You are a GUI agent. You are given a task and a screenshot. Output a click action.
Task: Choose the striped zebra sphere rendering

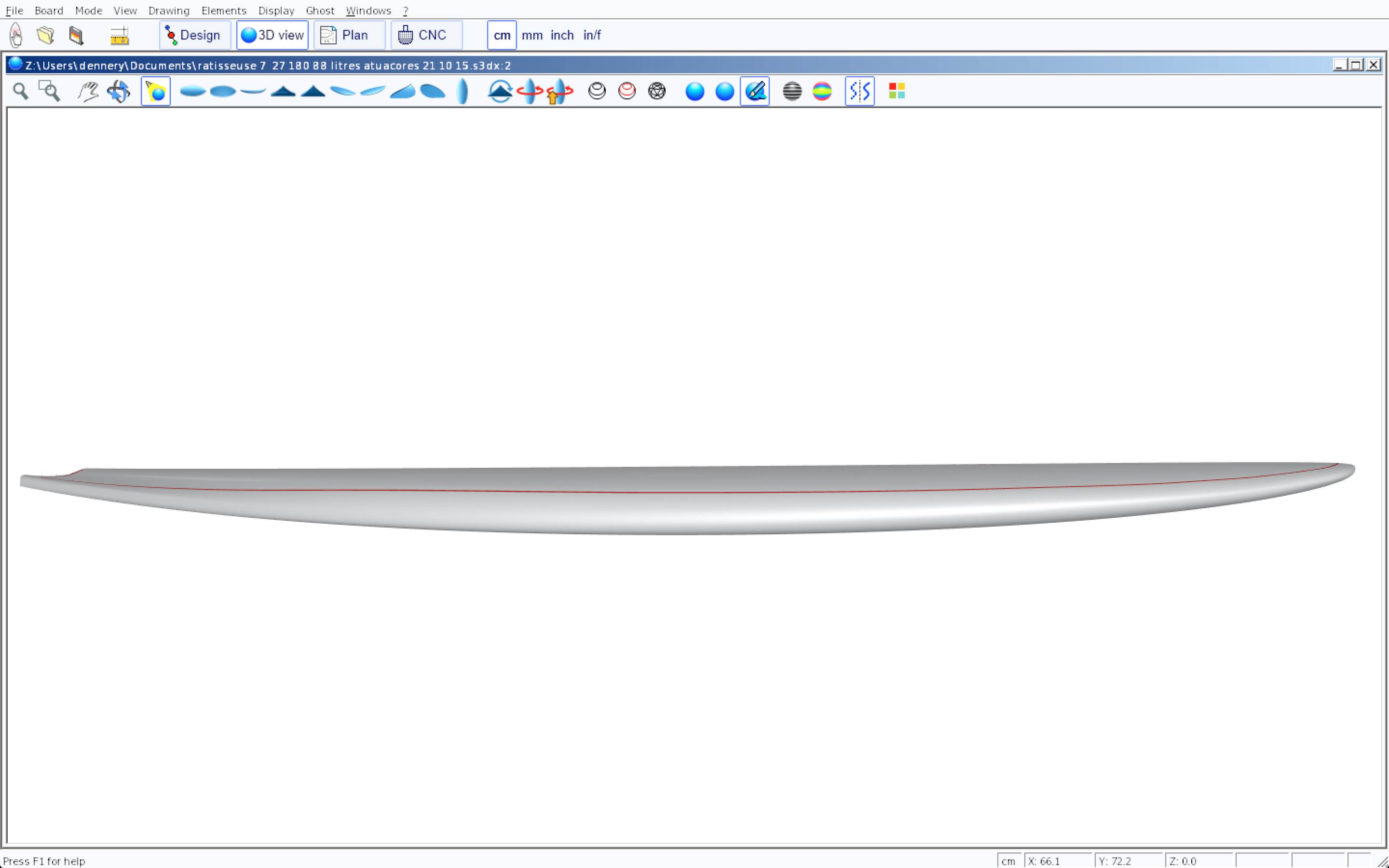(792, 91)
